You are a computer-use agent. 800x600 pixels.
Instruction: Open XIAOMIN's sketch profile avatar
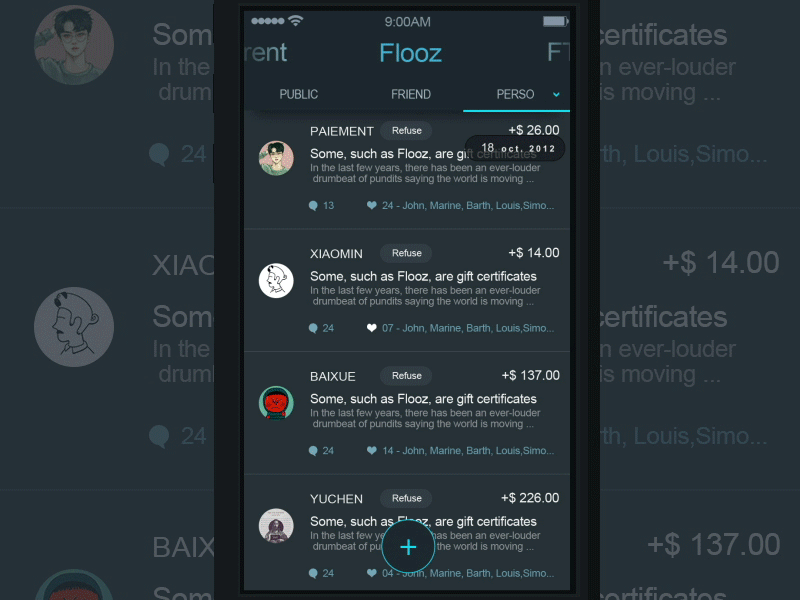276,281
